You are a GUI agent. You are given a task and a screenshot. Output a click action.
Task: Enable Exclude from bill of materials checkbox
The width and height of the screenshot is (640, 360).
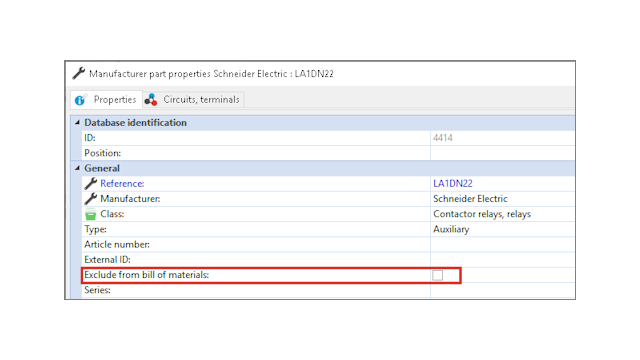coord(438,276)
